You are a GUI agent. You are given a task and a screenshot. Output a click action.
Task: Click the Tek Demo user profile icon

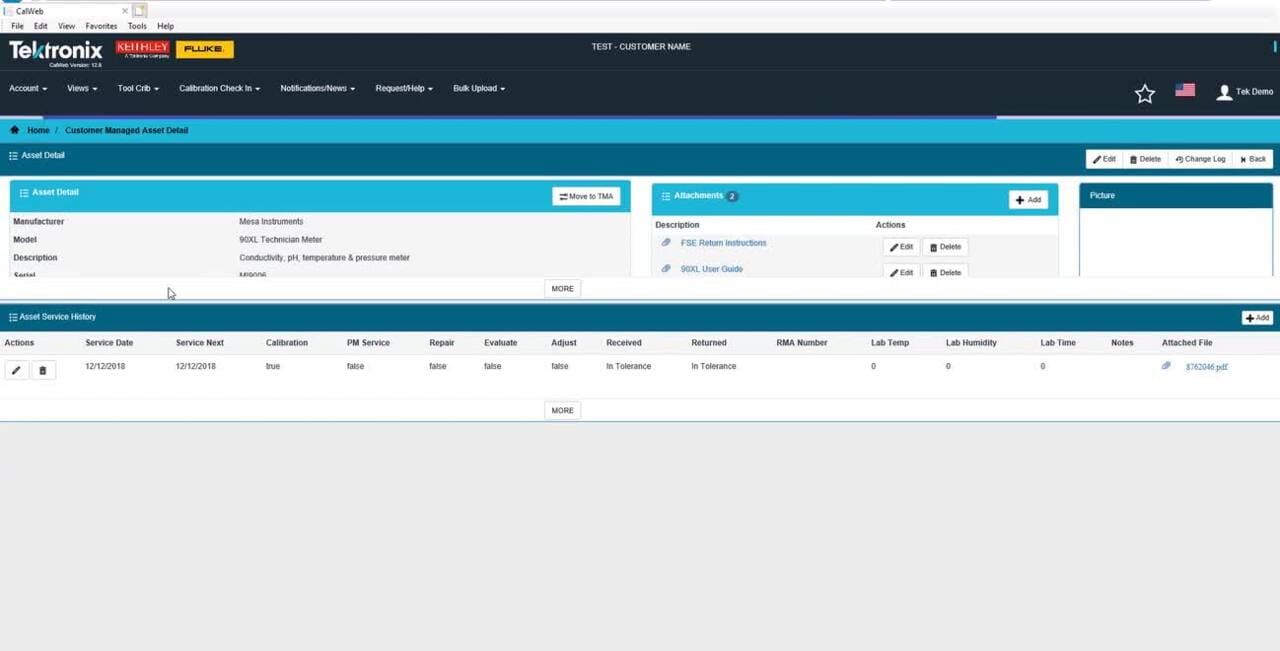[x=1224, y=92]
